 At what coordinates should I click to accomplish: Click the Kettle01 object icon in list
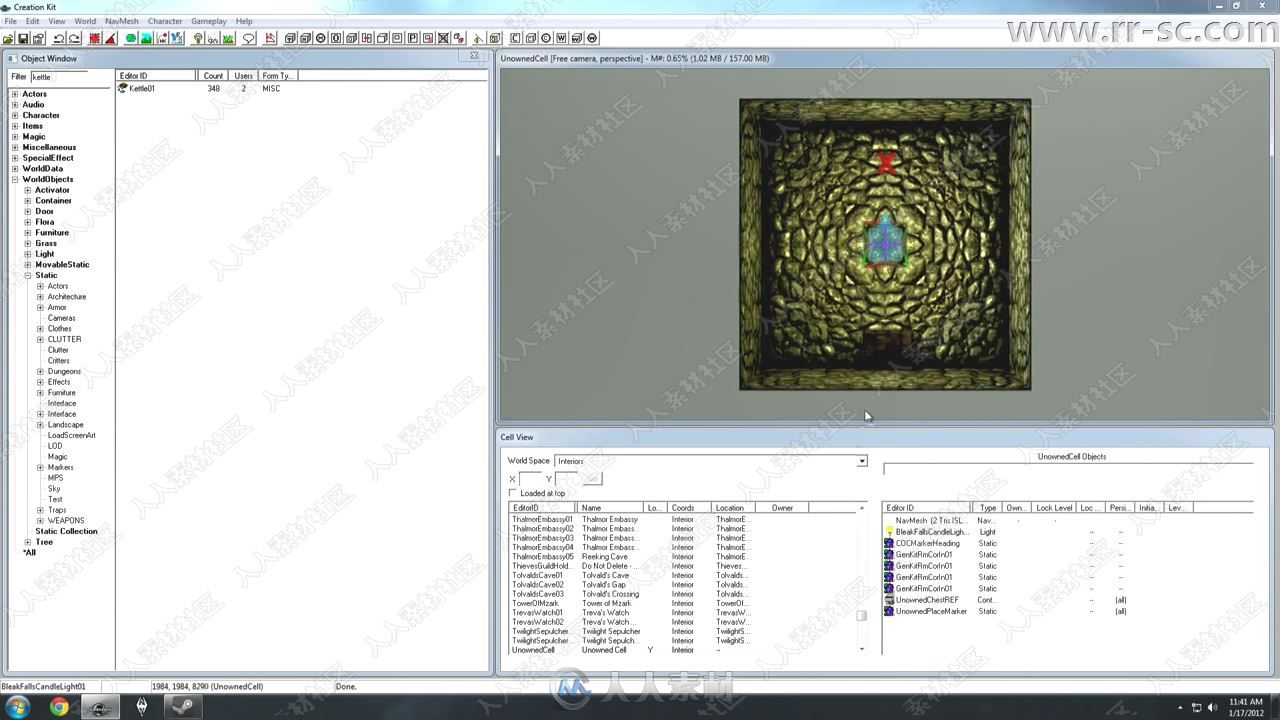tap(123, 88)
